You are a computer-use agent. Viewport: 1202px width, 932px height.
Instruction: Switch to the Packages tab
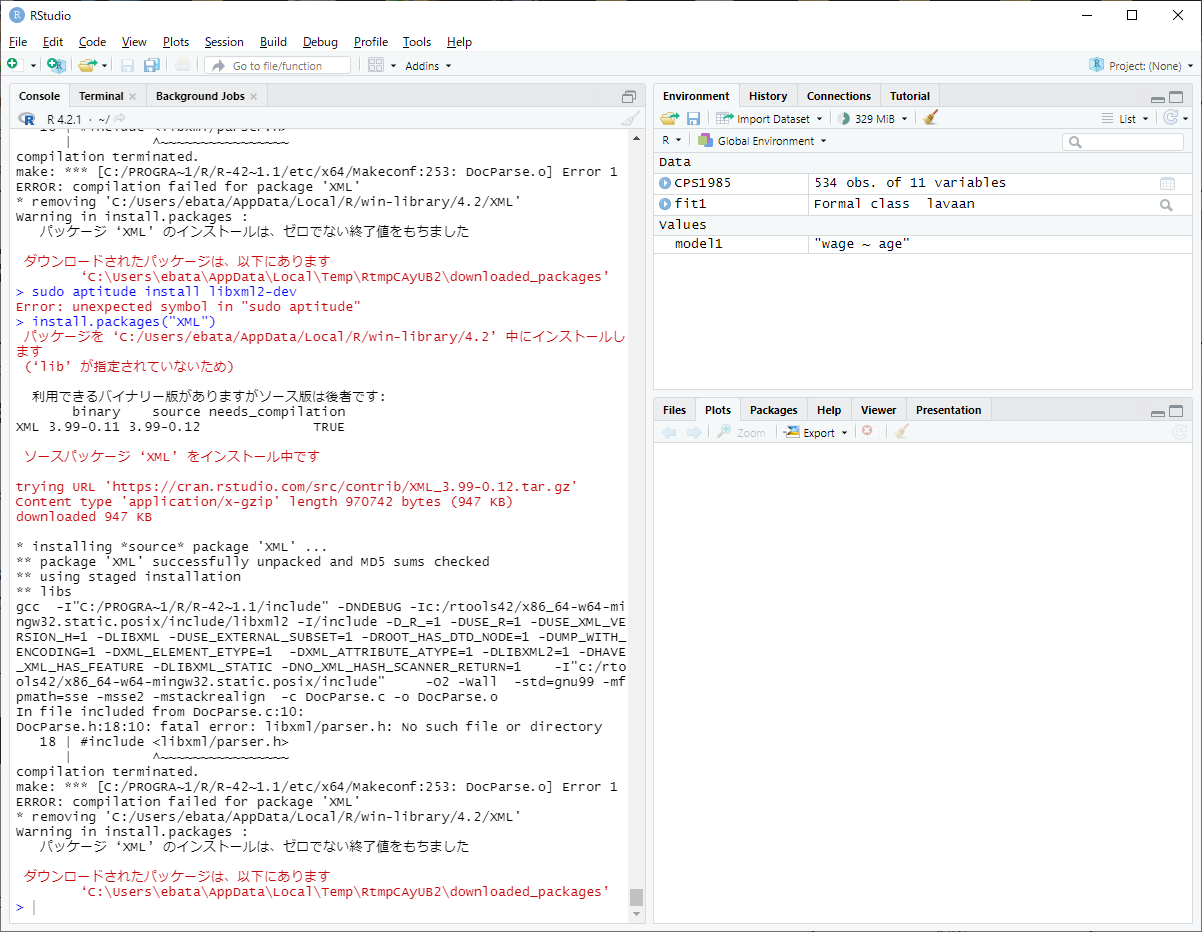tap(773, 410)
